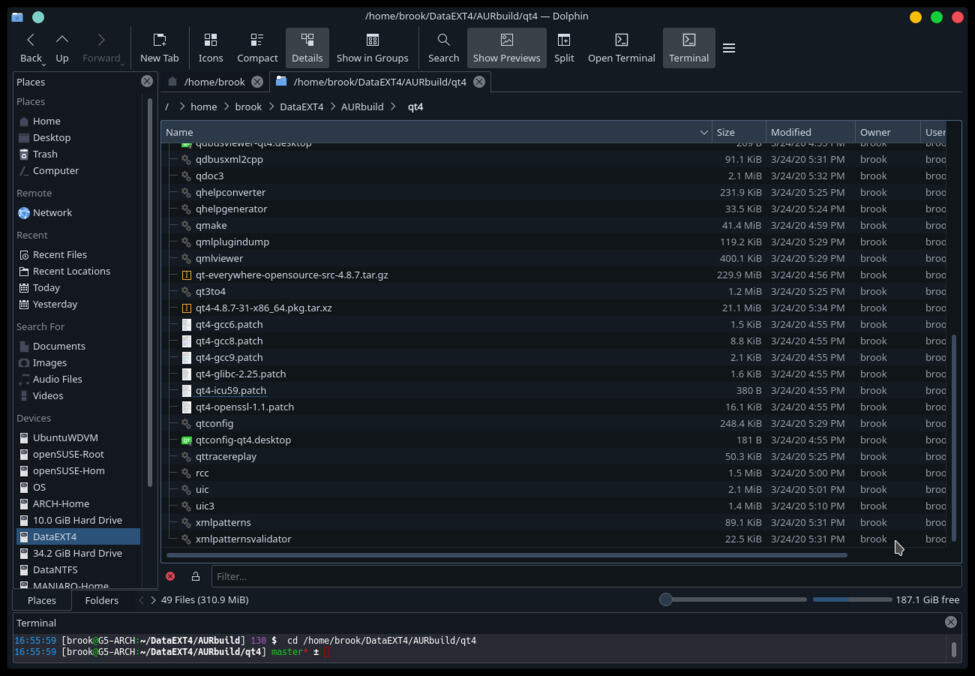Navigate to brook in breadcrumb
Screen dimensions: 975x676
click(248, 107)
